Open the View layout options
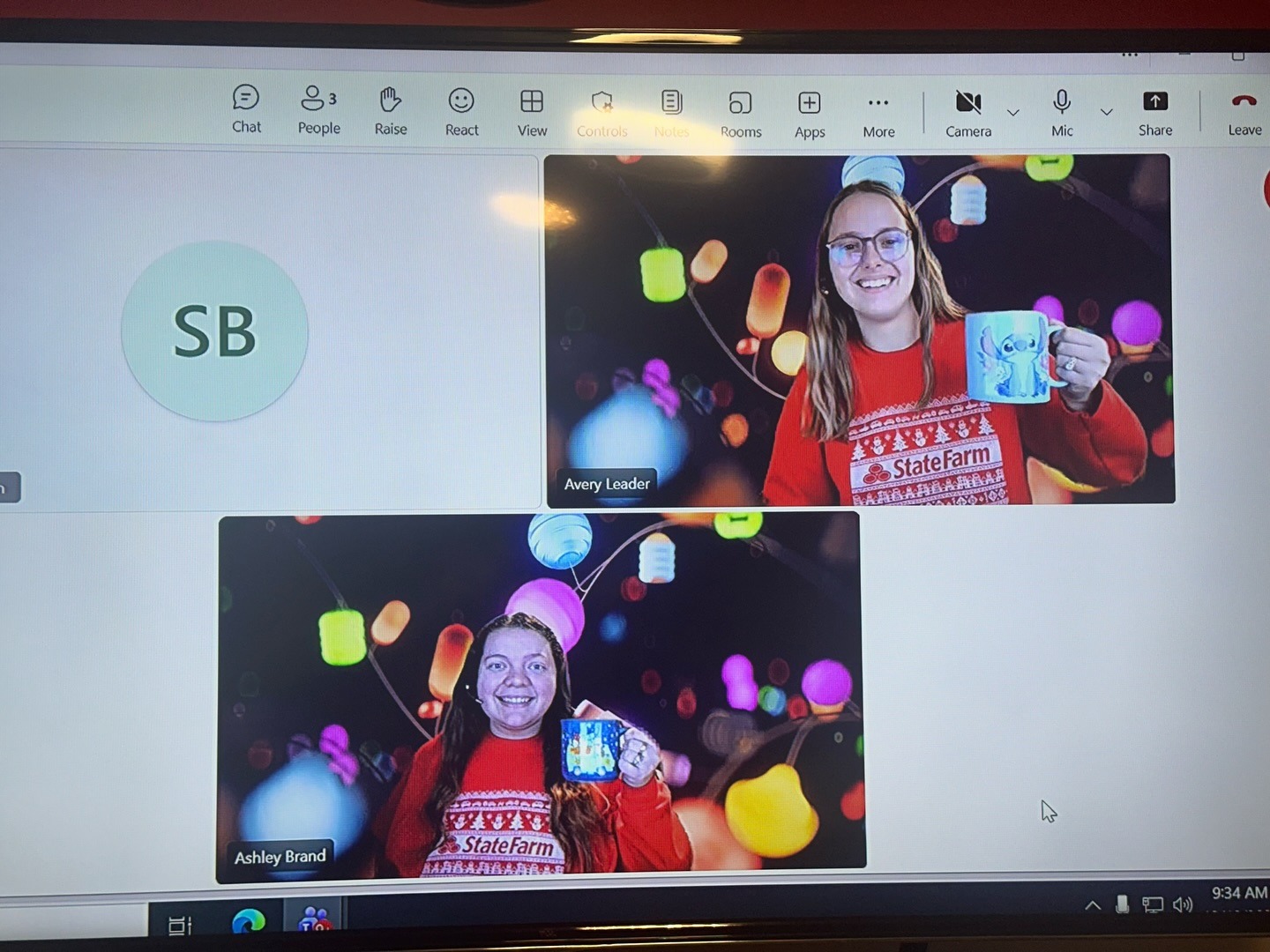This screenshot has height=952, width=1270. (x=532, y=113)
